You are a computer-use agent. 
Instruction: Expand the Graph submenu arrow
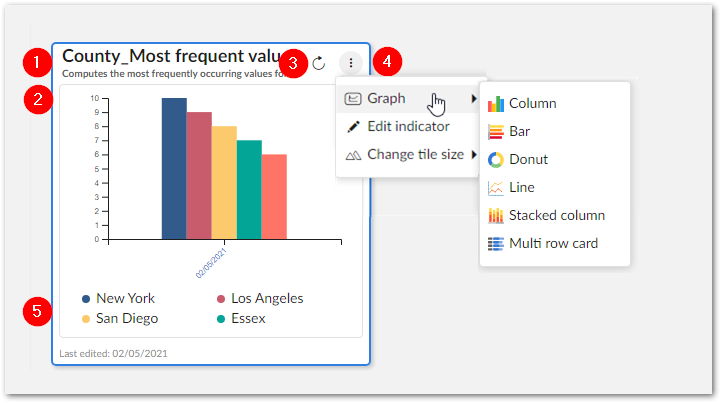[x=475, y=99]
